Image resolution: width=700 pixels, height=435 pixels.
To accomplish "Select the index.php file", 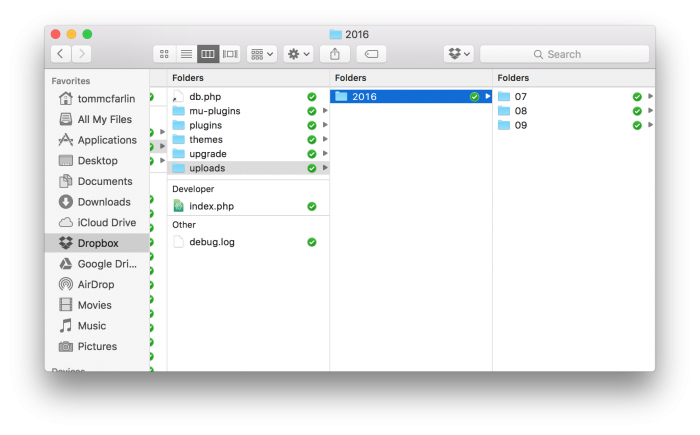I will pos(249,206).
